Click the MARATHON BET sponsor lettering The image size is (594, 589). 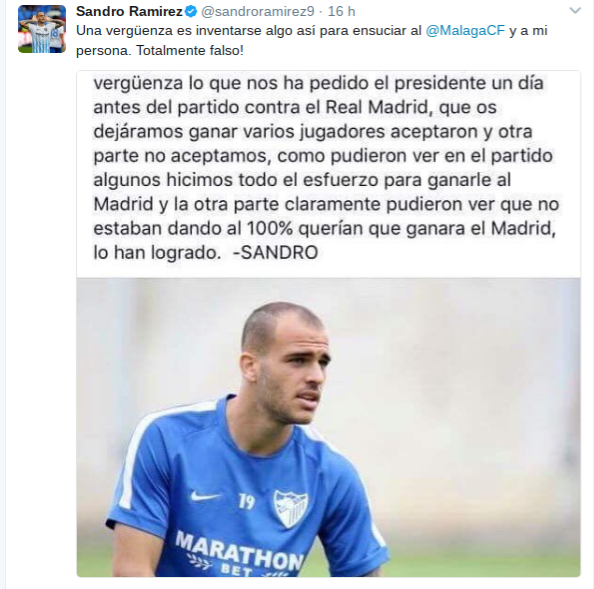pyautogui.click(x=239, y=555)
